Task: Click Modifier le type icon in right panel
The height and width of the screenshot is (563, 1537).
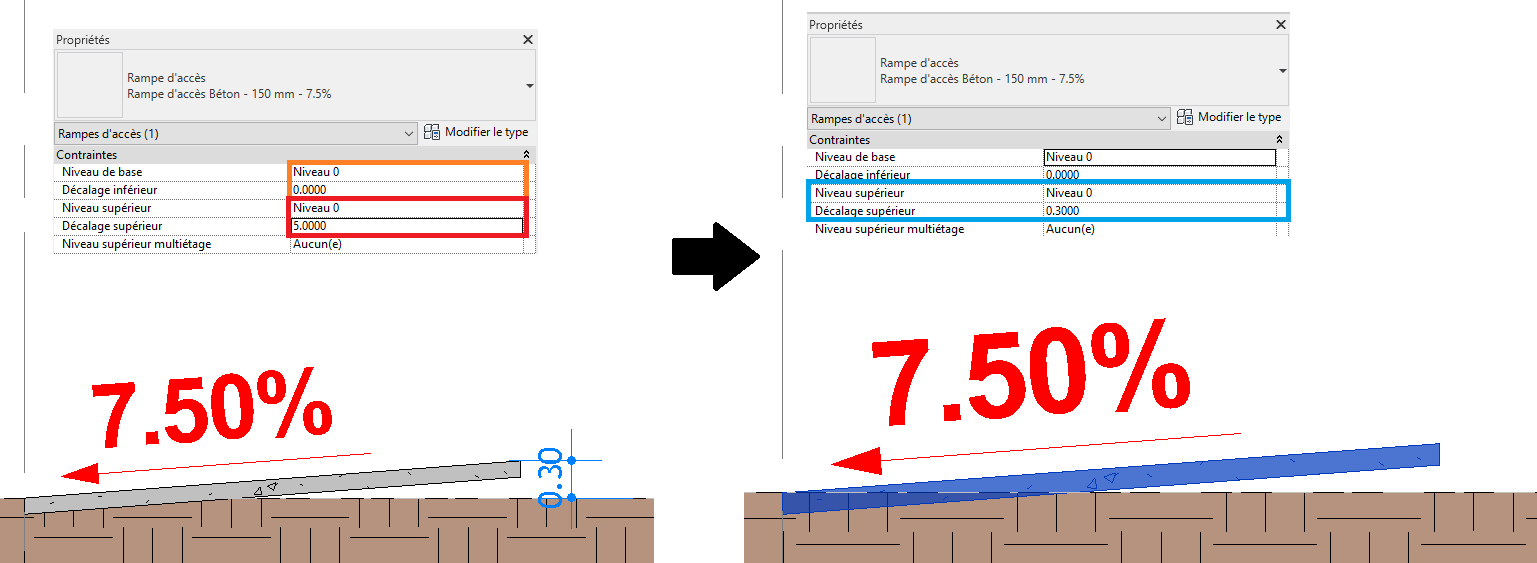Action: 1186,118
